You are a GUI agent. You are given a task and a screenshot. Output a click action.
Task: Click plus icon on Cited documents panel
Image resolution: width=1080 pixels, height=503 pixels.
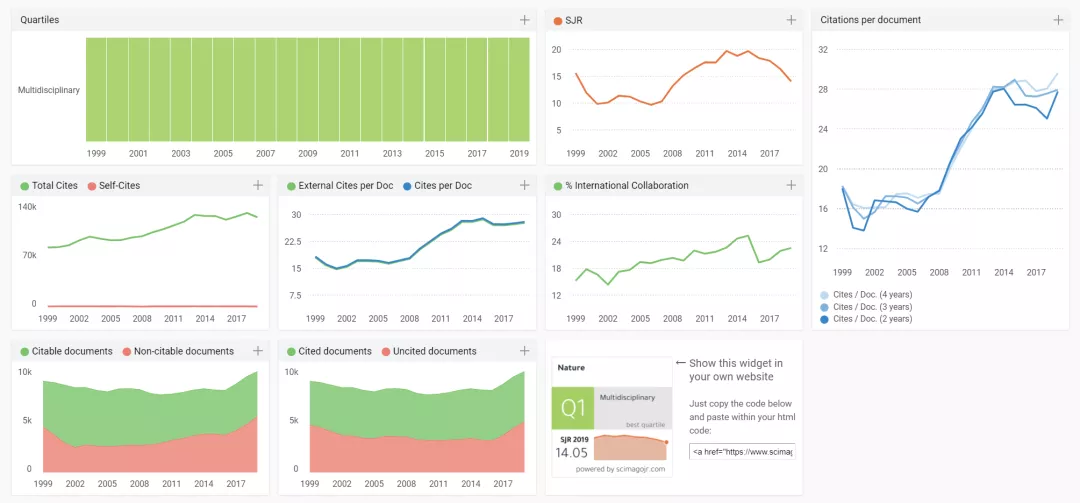(525, 351)
